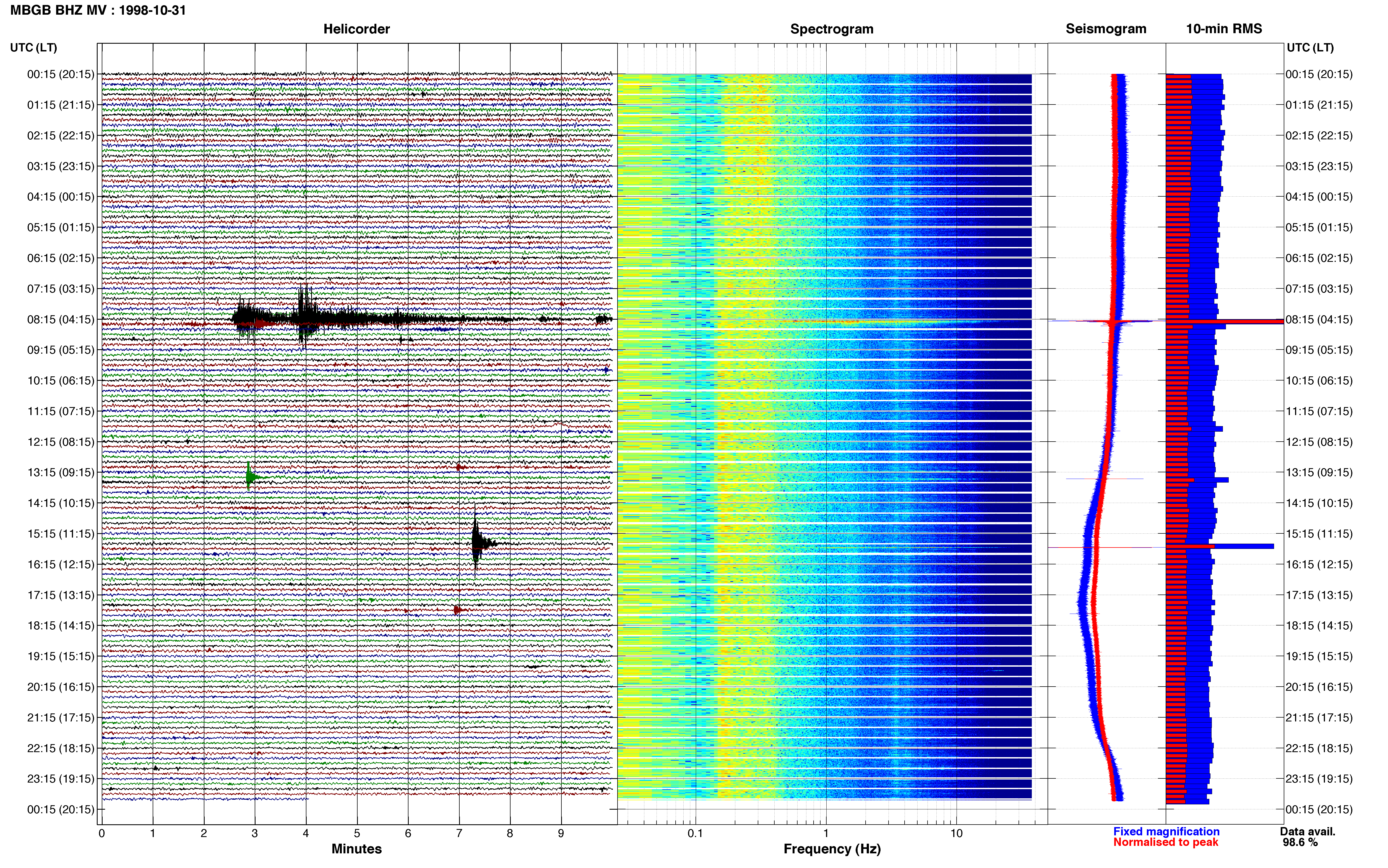Click left-axis time label '21:15 (17:15)'
The height and width of the screenshot is (868, 1388).
tap(60, 718)
